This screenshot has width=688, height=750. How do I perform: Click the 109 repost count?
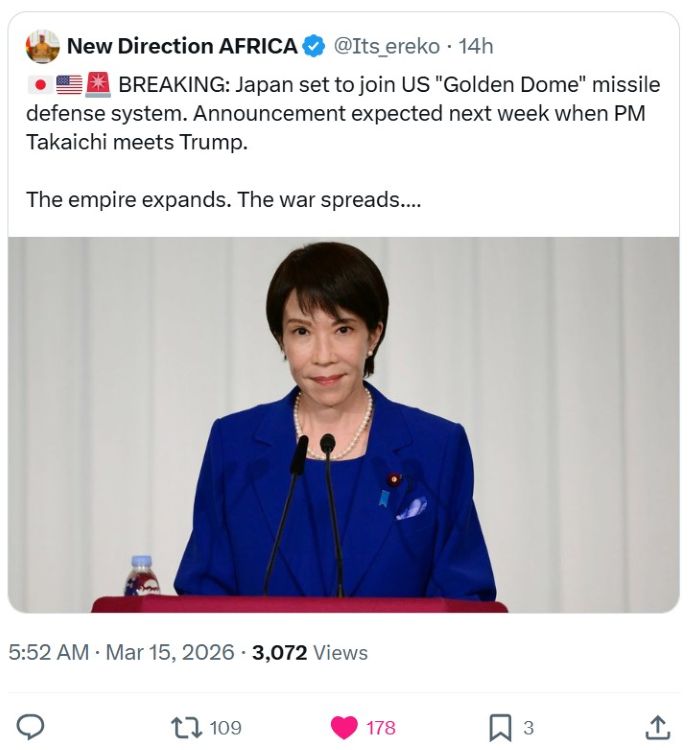225,727
